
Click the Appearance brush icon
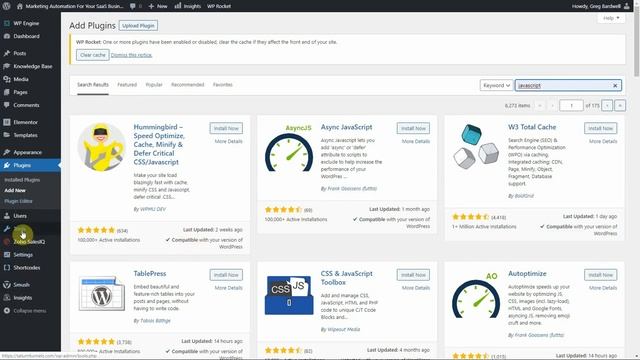click(x=7, y=152)
